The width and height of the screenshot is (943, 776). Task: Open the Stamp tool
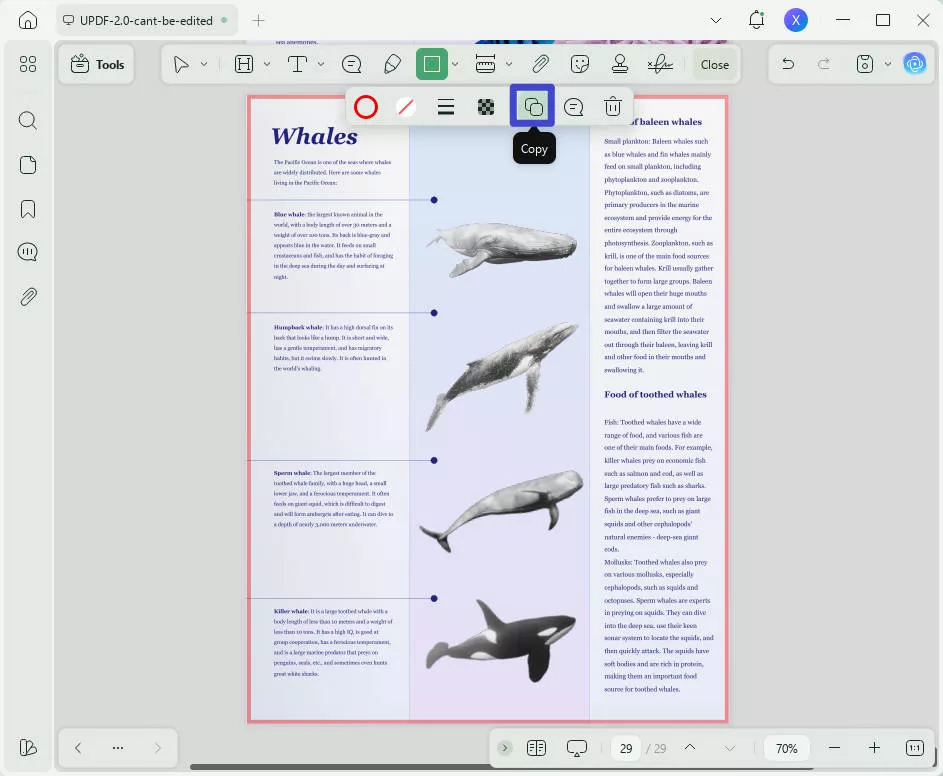tap(619, 64)
